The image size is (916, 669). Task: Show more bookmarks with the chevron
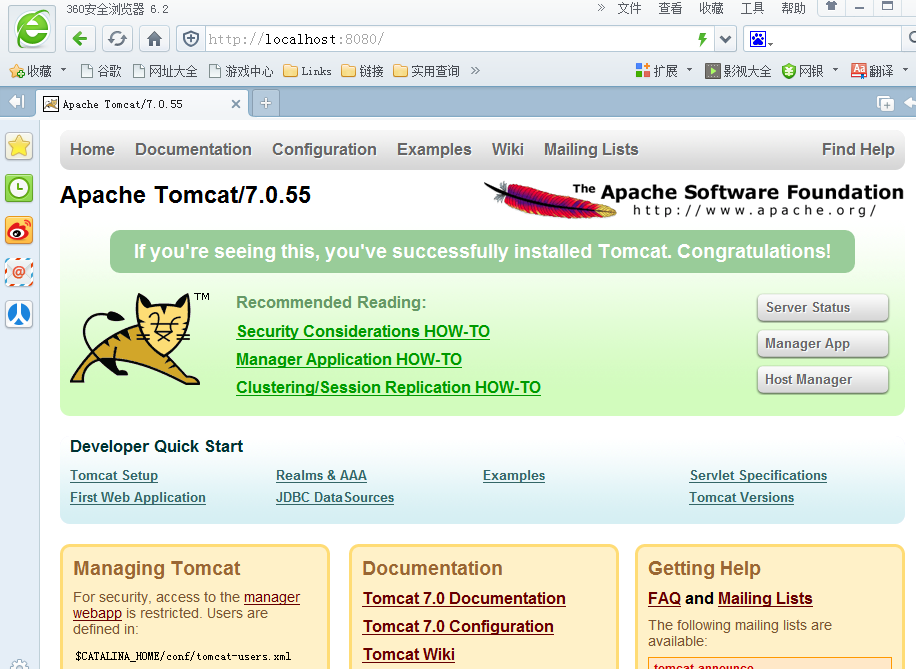point(476,71)
